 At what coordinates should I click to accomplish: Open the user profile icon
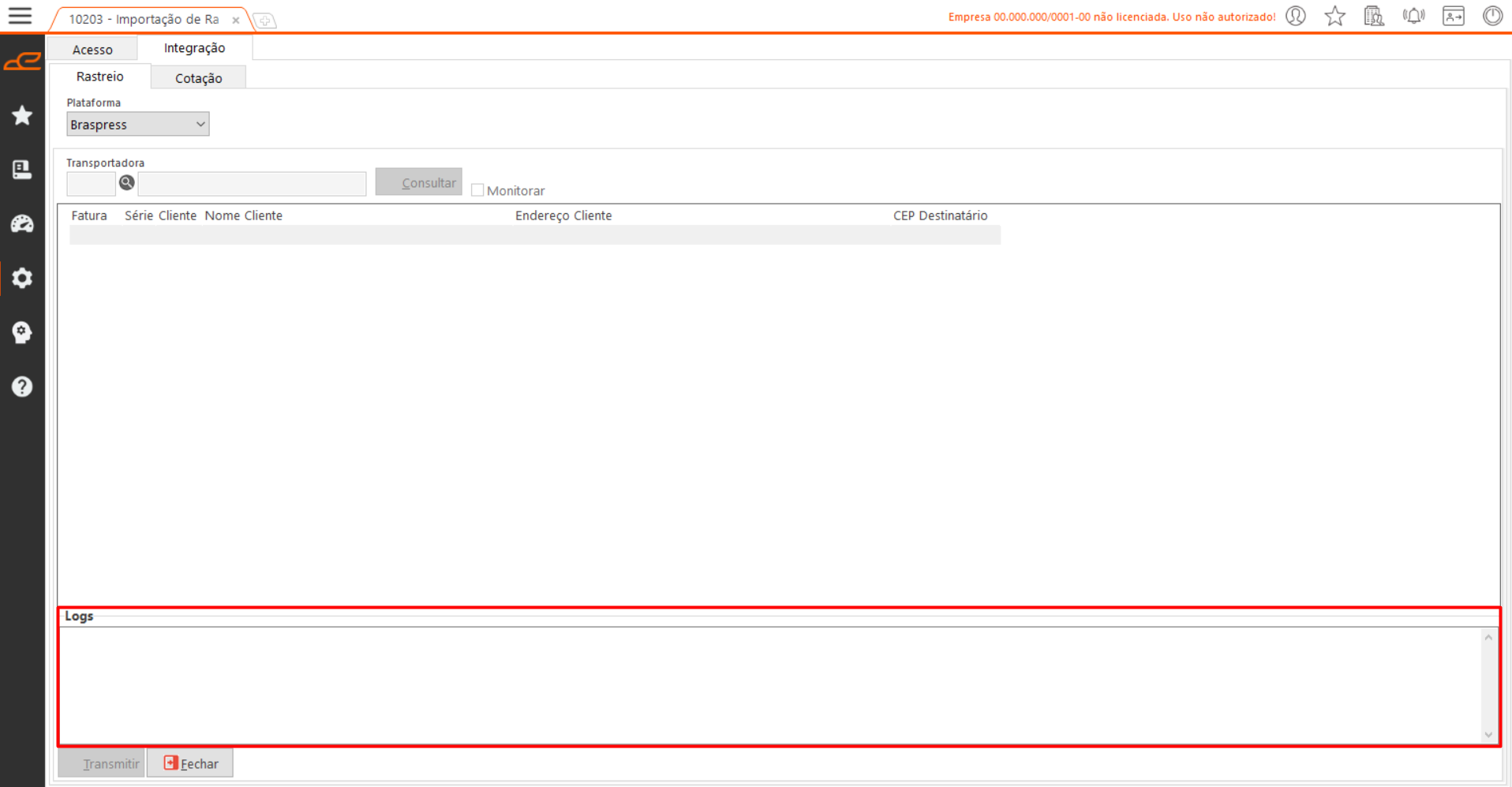tap(1295, 16)
